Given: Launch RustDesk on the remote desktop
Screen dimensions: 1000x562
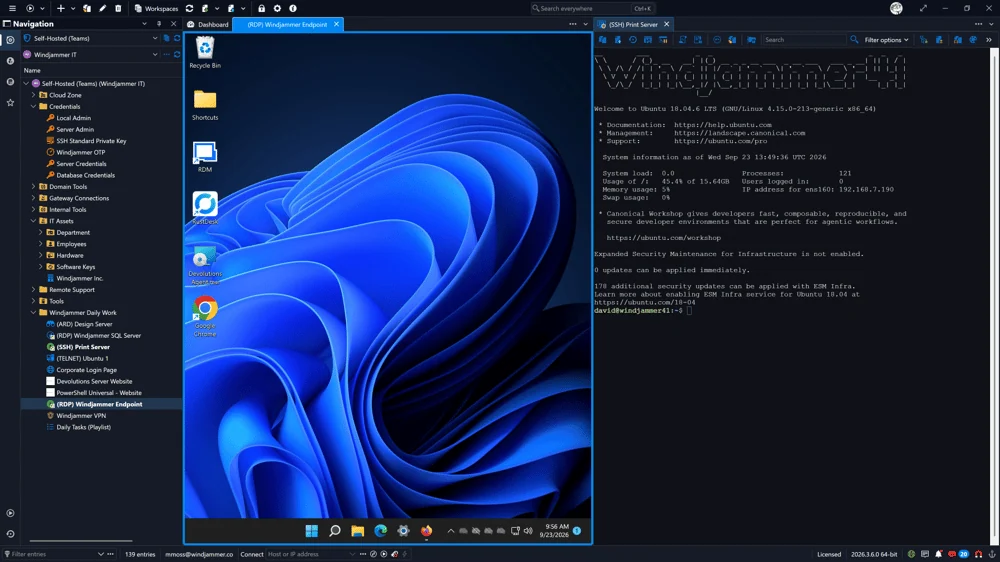Looking at the screenshot, I should click(x=205, y=208).
